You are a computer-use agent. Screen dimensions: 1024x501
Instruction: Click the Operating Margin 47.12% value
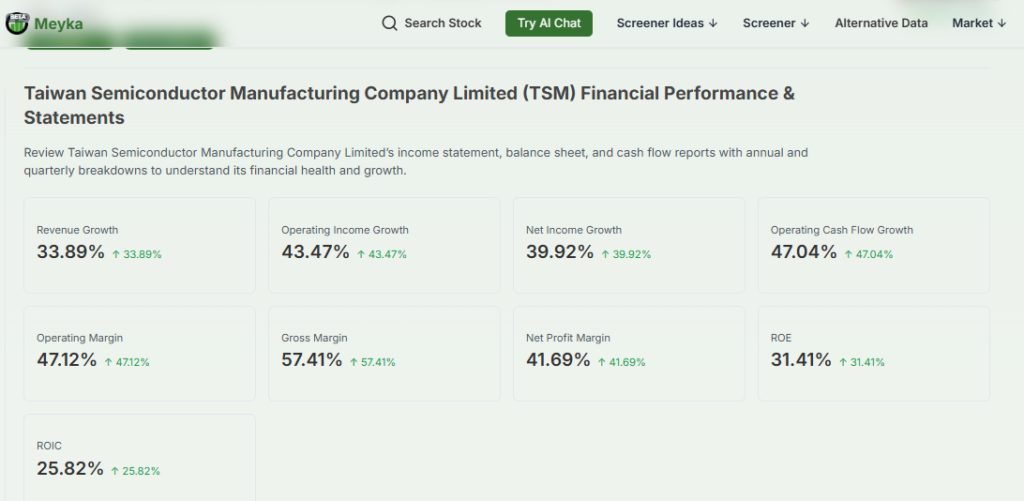coord(67,360)
